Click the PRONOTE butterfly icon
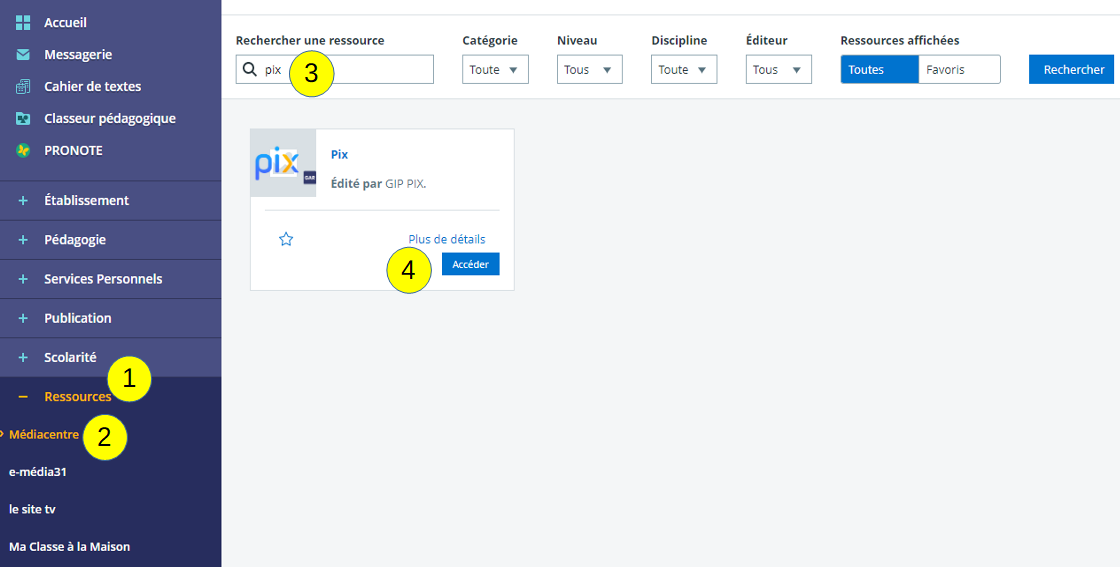1120x567 pixels. [23, 151]
